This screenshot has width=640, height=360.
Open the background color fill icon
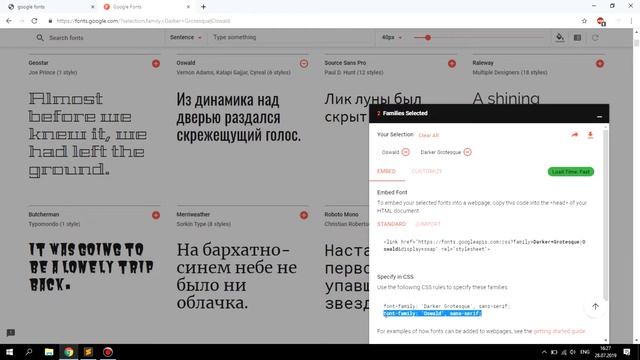pyautogui.click(x=560, y=38)
